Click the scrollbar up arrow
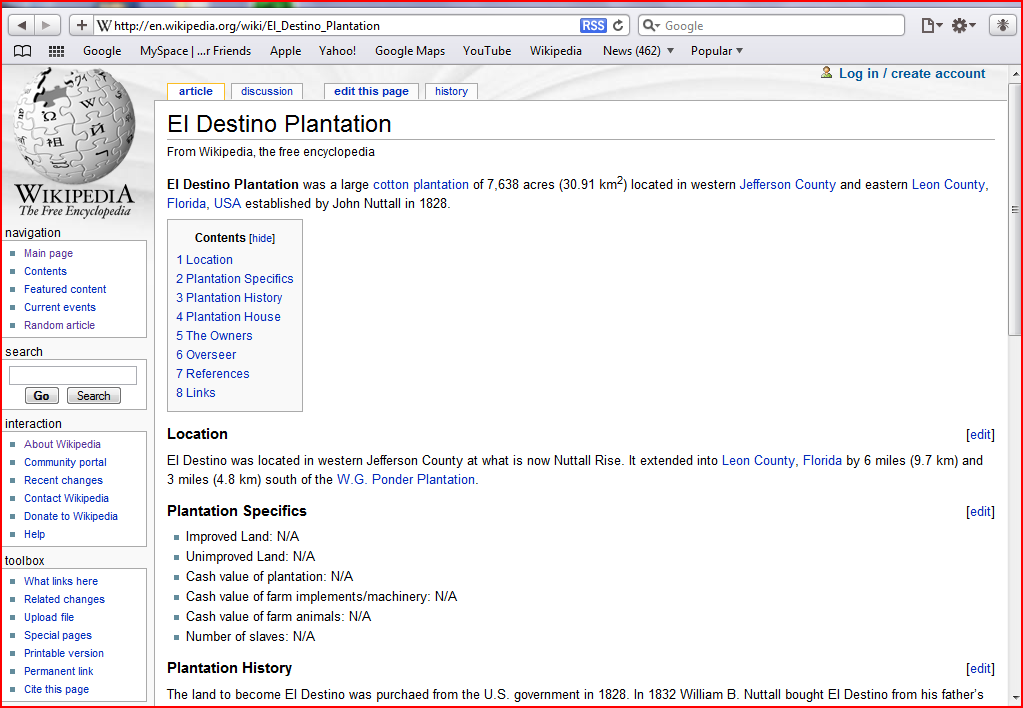Image resolution: width=1023 pixels, height=708 pixels. (1015, 74)
